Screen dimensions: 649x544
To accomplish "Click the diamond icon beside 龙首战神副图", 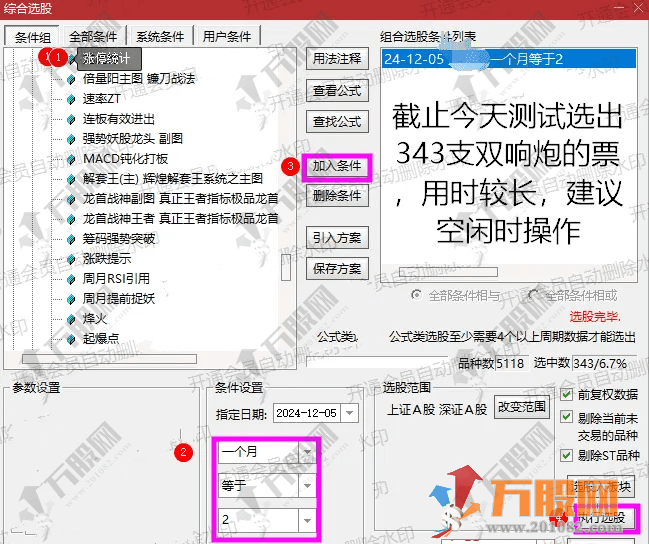I will [x=71, y=199].
